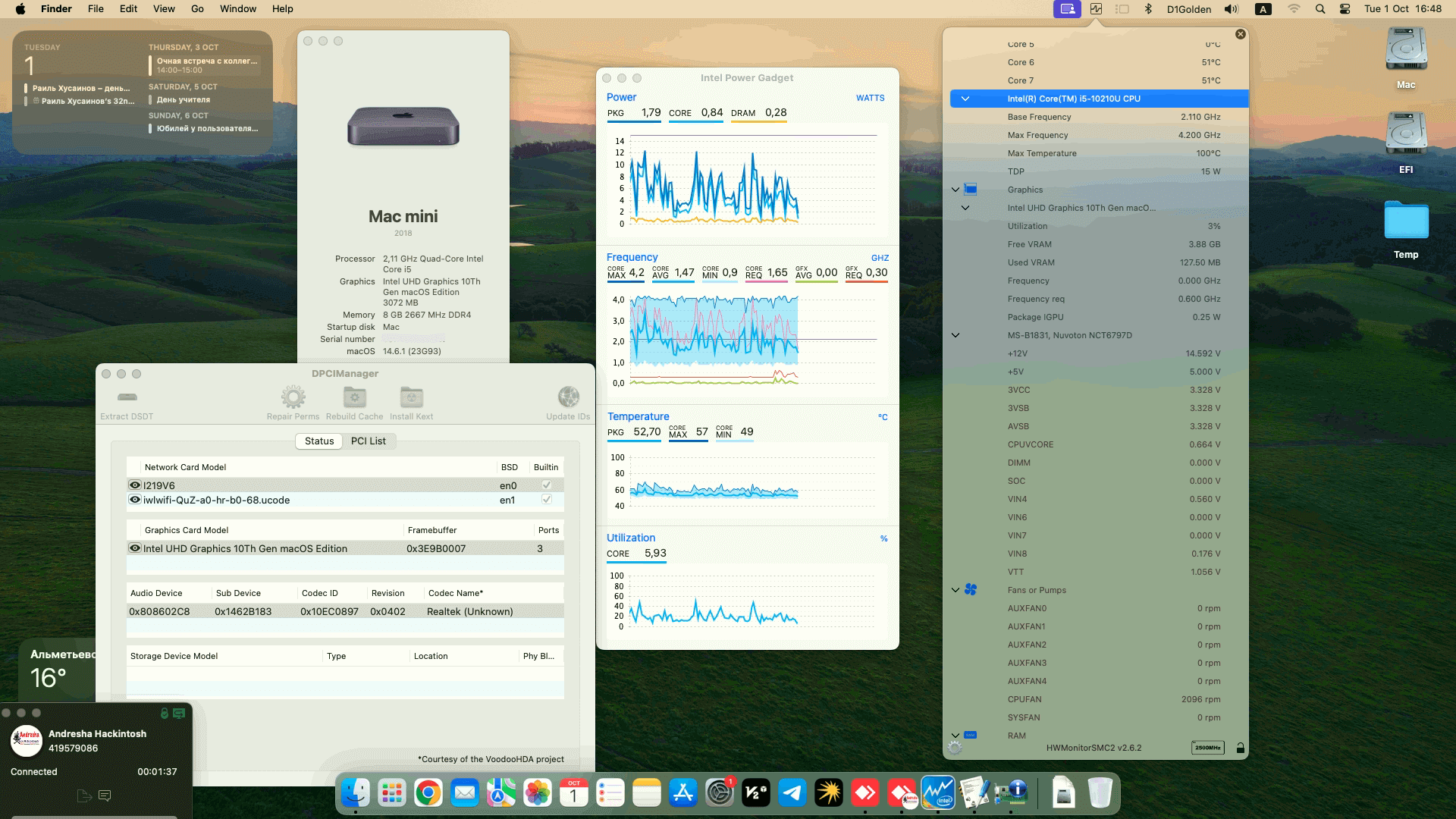1456x819 pixels.
Task: Toggle Builtin checkbox for iwlwifi en1
Action: pos(547,500)
